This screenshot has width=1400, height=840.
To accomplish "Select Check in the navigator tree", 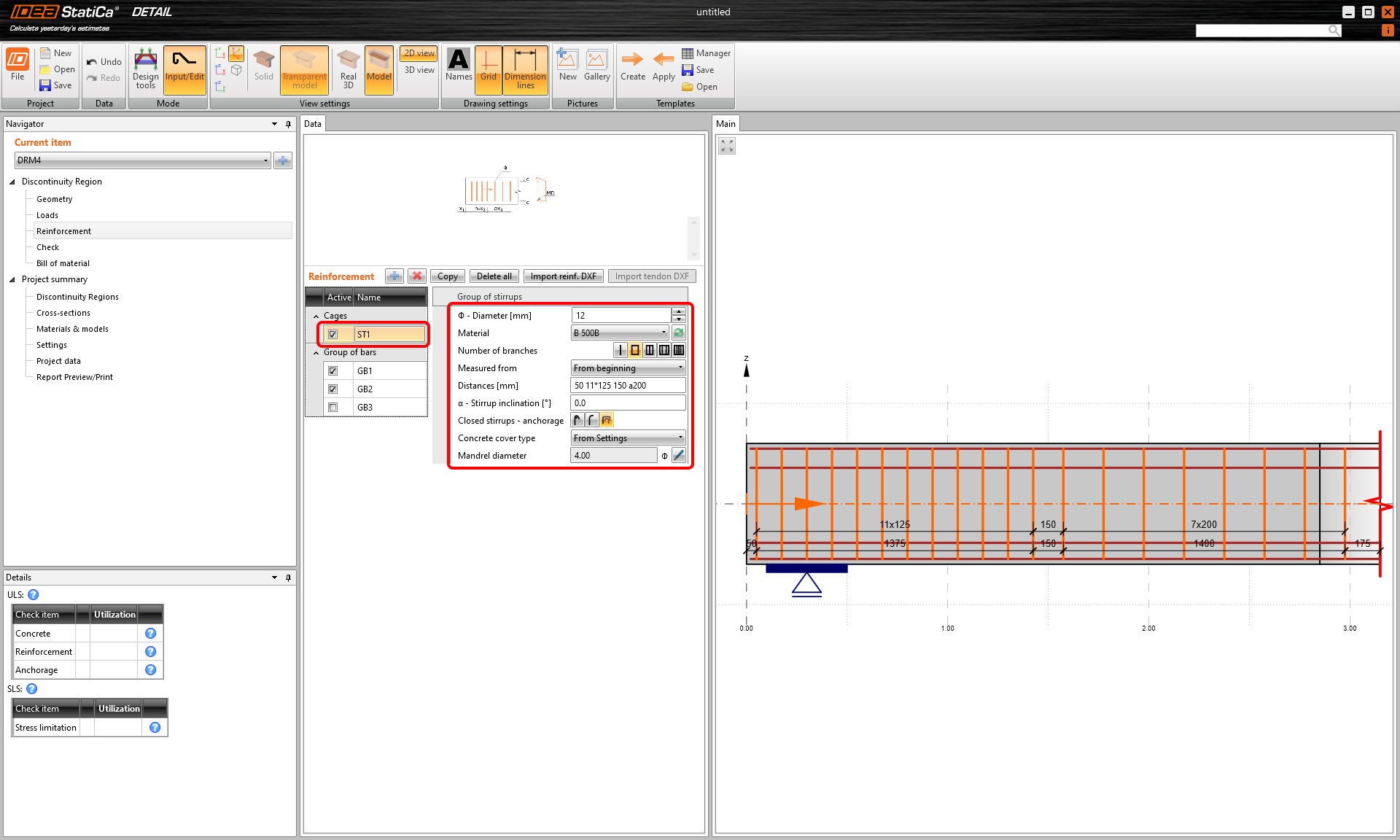I will (48, 247).
